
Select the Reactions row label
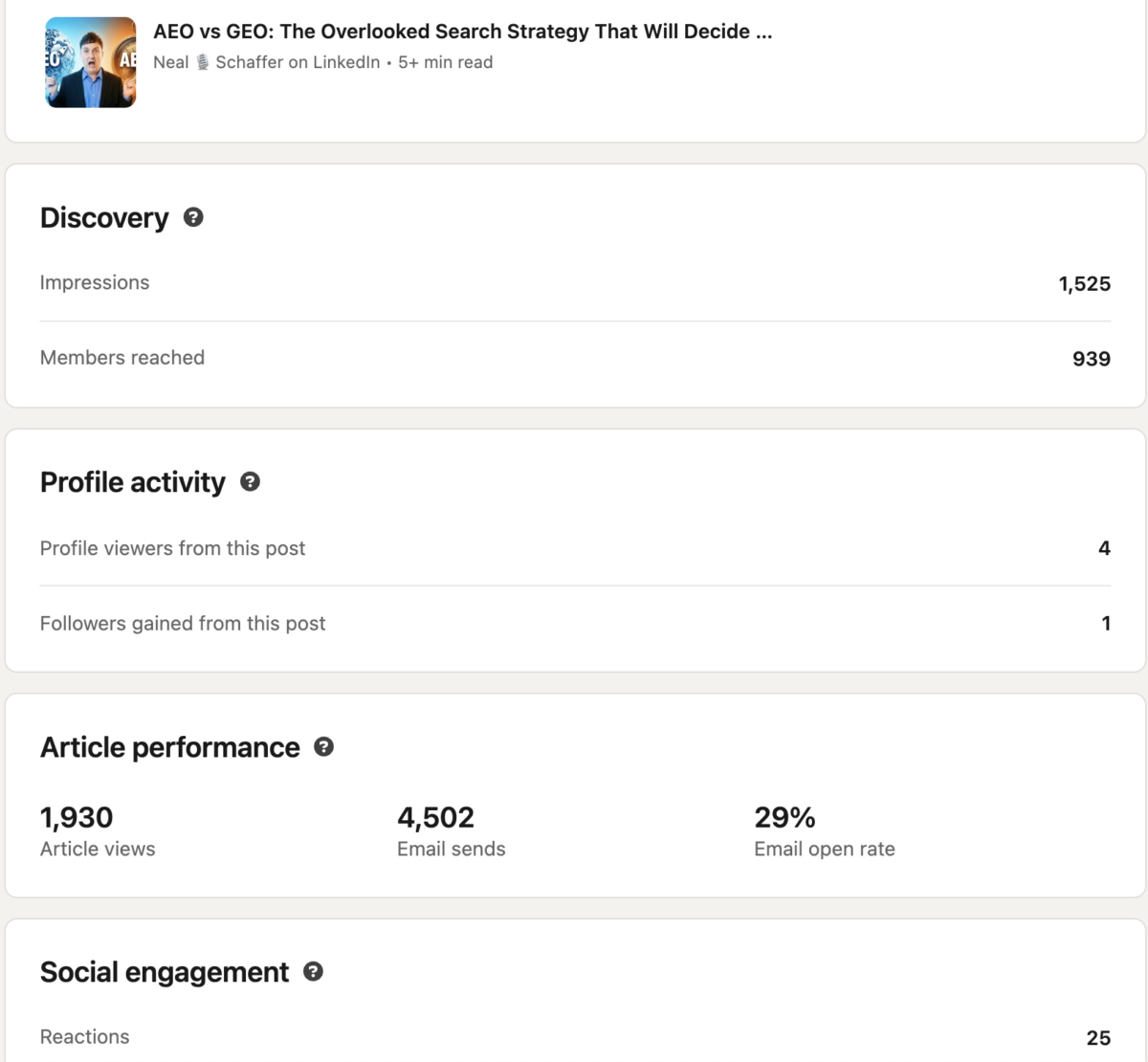[x=84, y=1037]
